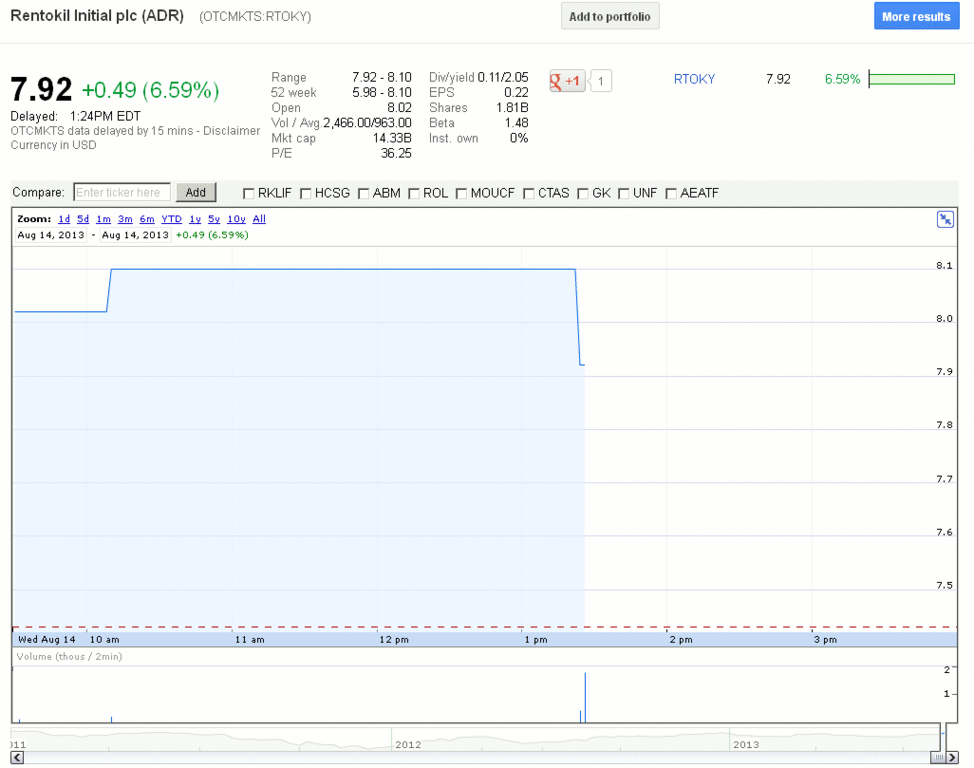Click the 2012 label in overview timeline

coord(408,744)
